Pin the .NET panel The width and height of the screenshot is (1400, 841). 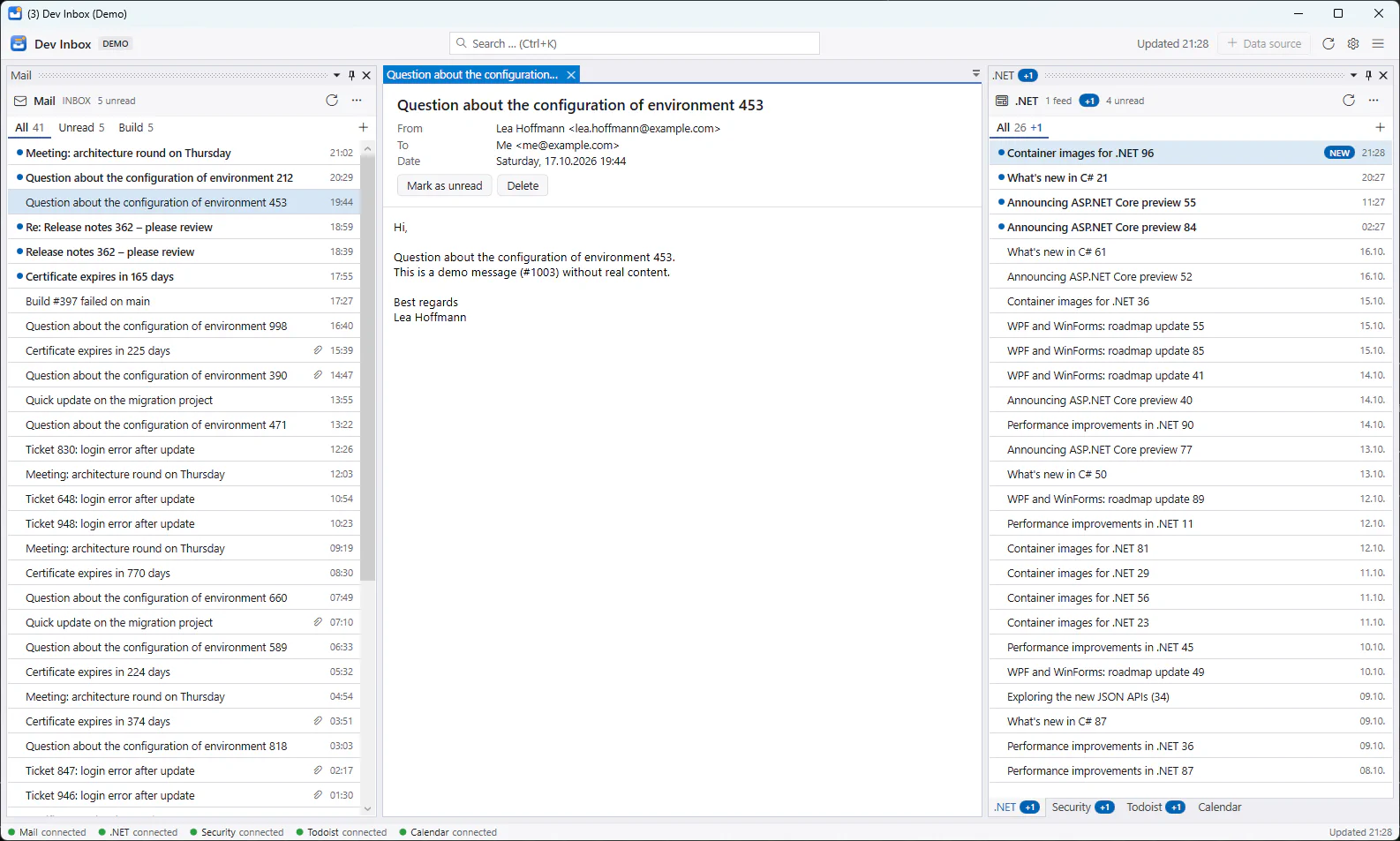[1369, 75]
